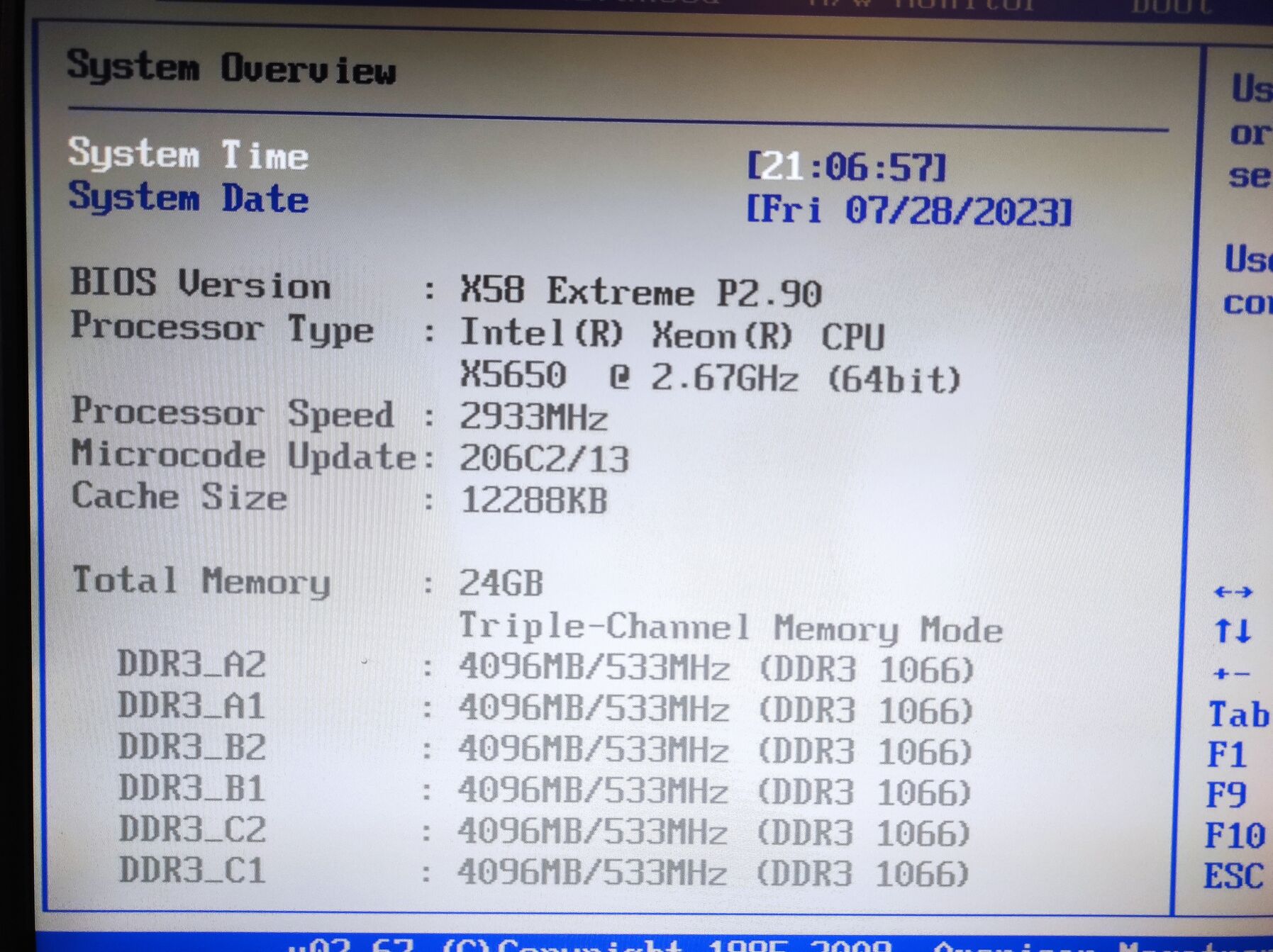Click the 4096MB/533MHz value for DDR3_B1

[x=714, y=791]
